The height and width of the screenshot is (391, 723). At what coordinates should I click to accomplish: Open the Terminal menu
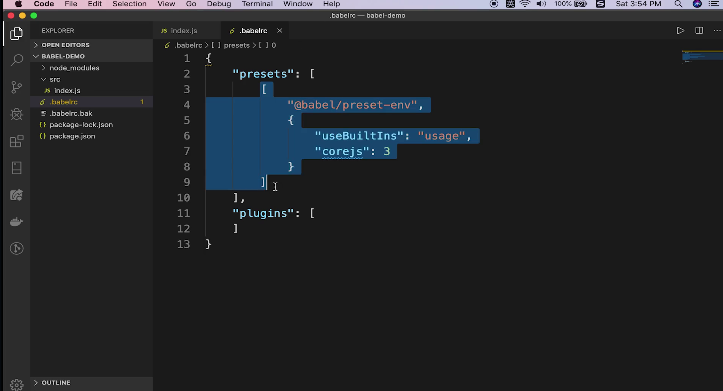click(257, 4)
